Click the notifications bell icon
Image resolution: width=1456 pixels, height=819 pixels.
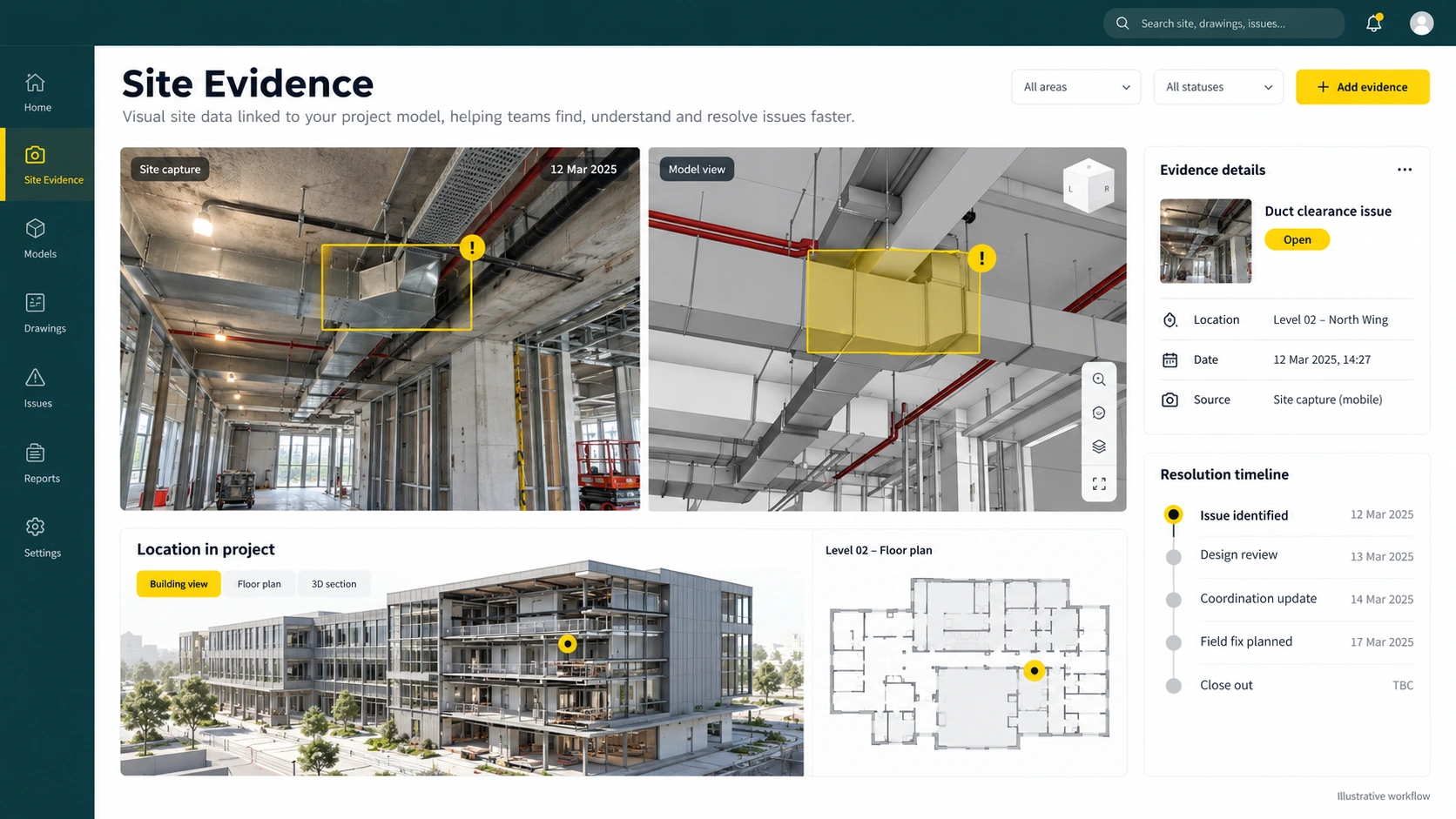click(1374, 23)
